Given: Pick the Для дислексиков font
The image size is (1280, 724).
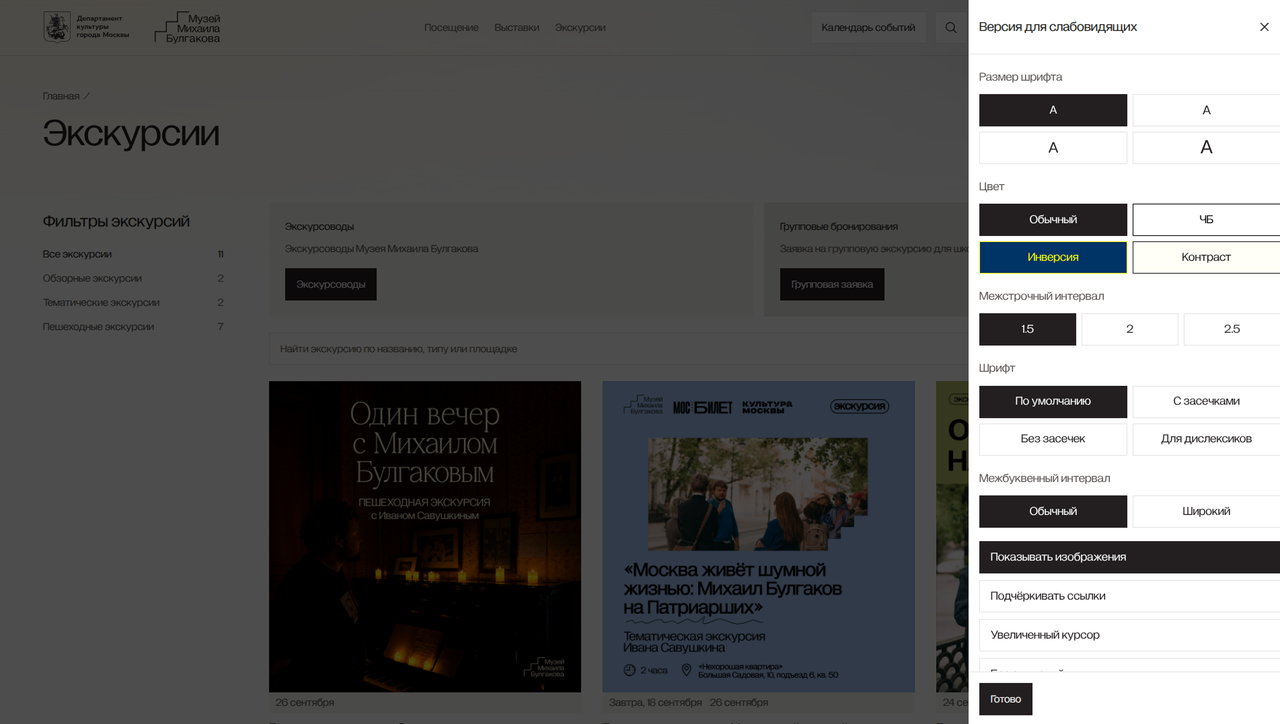Looking at the screenshot, I should 1206,439.
